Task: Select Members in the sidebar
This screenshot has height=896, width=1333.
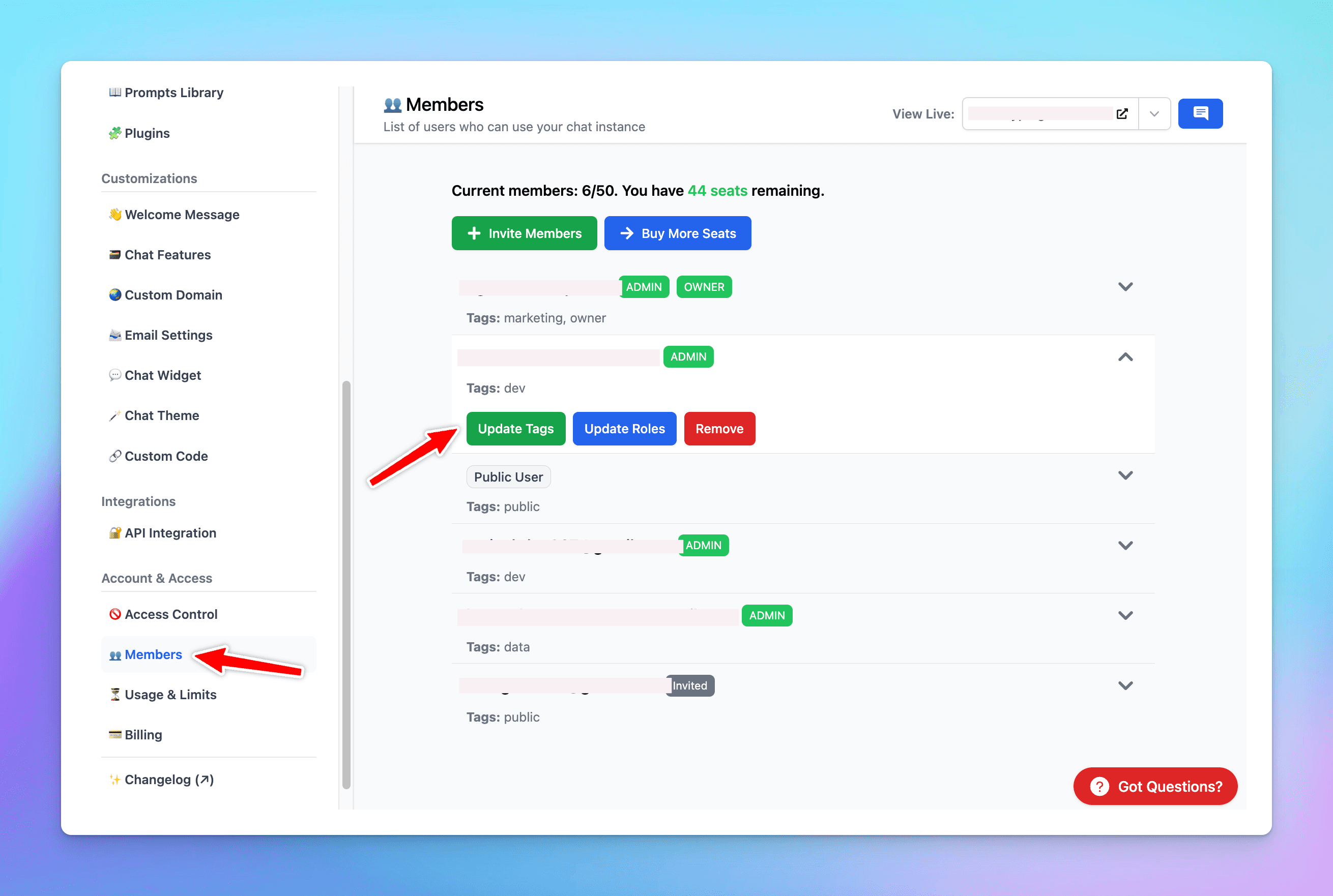Action: click(x=153, y=654)
